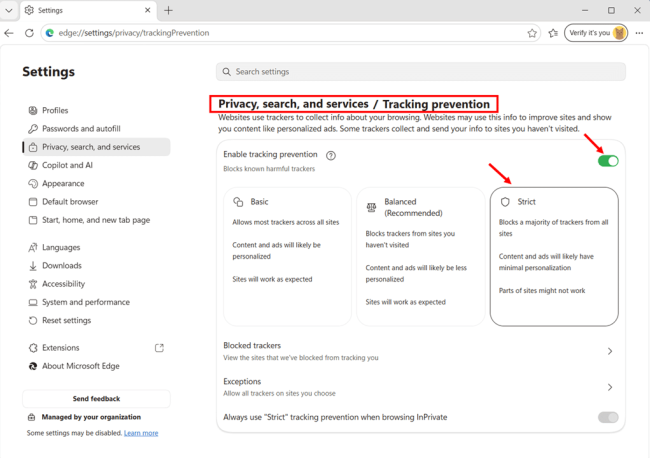Click the help icon next to Enable tracking prevention
The width and height of the screenshot is (650, 458).
pos(330,155)
